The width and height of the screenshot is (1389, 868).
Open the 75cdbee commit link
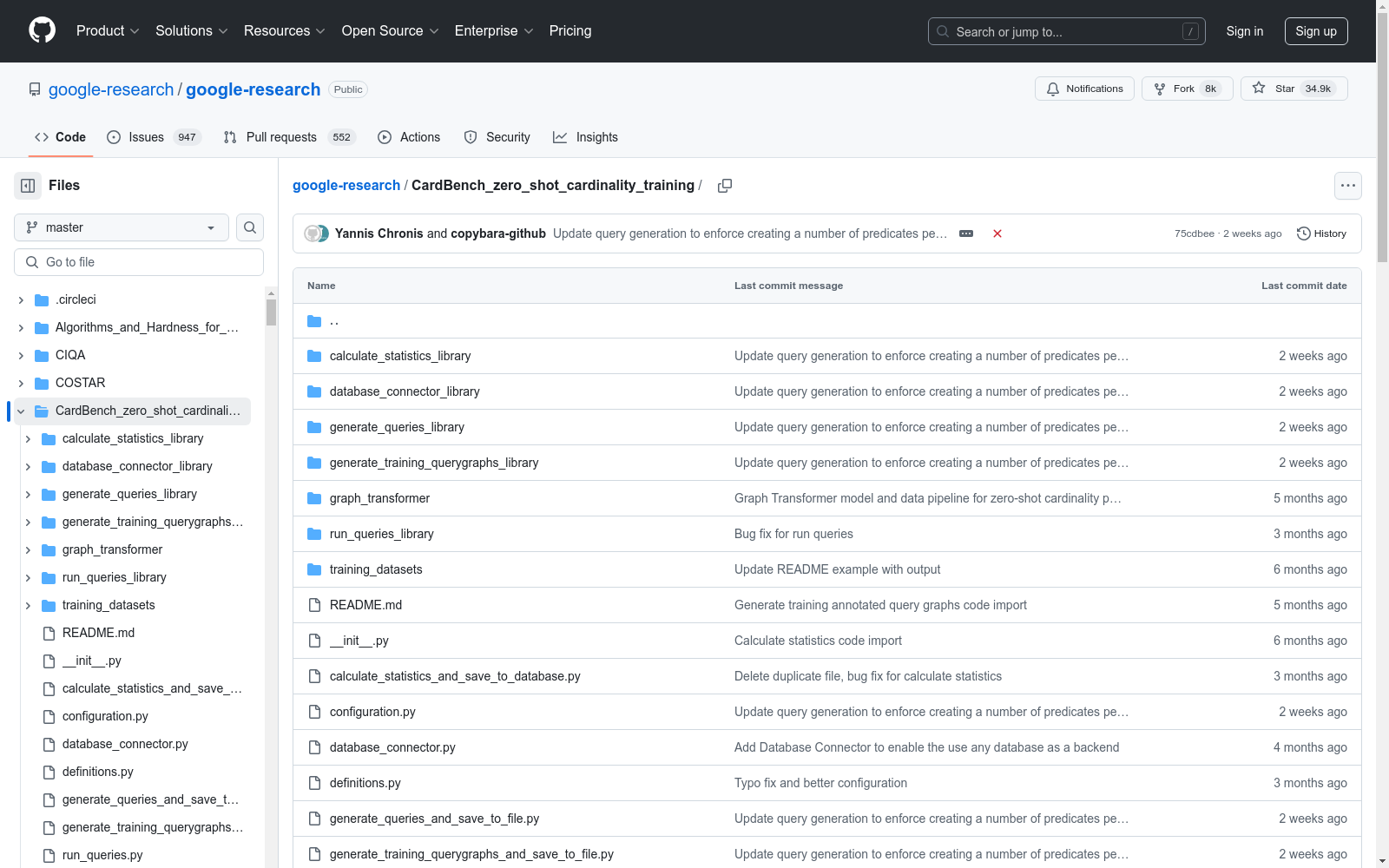(1195, 233)
